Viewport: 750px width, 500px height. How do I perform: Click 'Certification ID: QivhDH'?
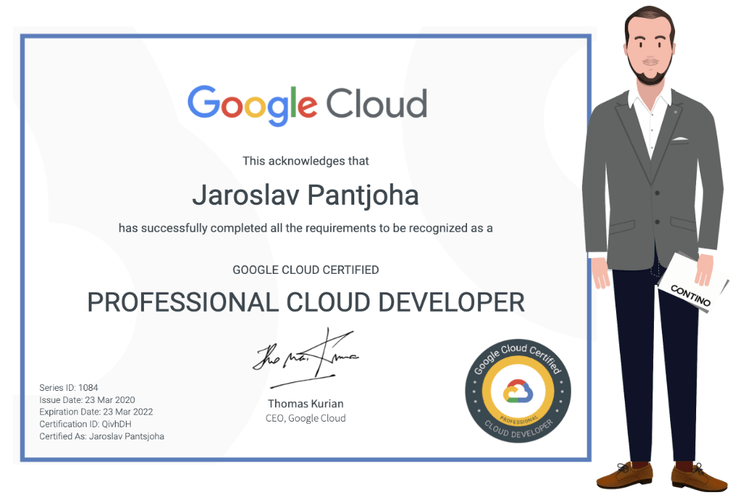85,424
